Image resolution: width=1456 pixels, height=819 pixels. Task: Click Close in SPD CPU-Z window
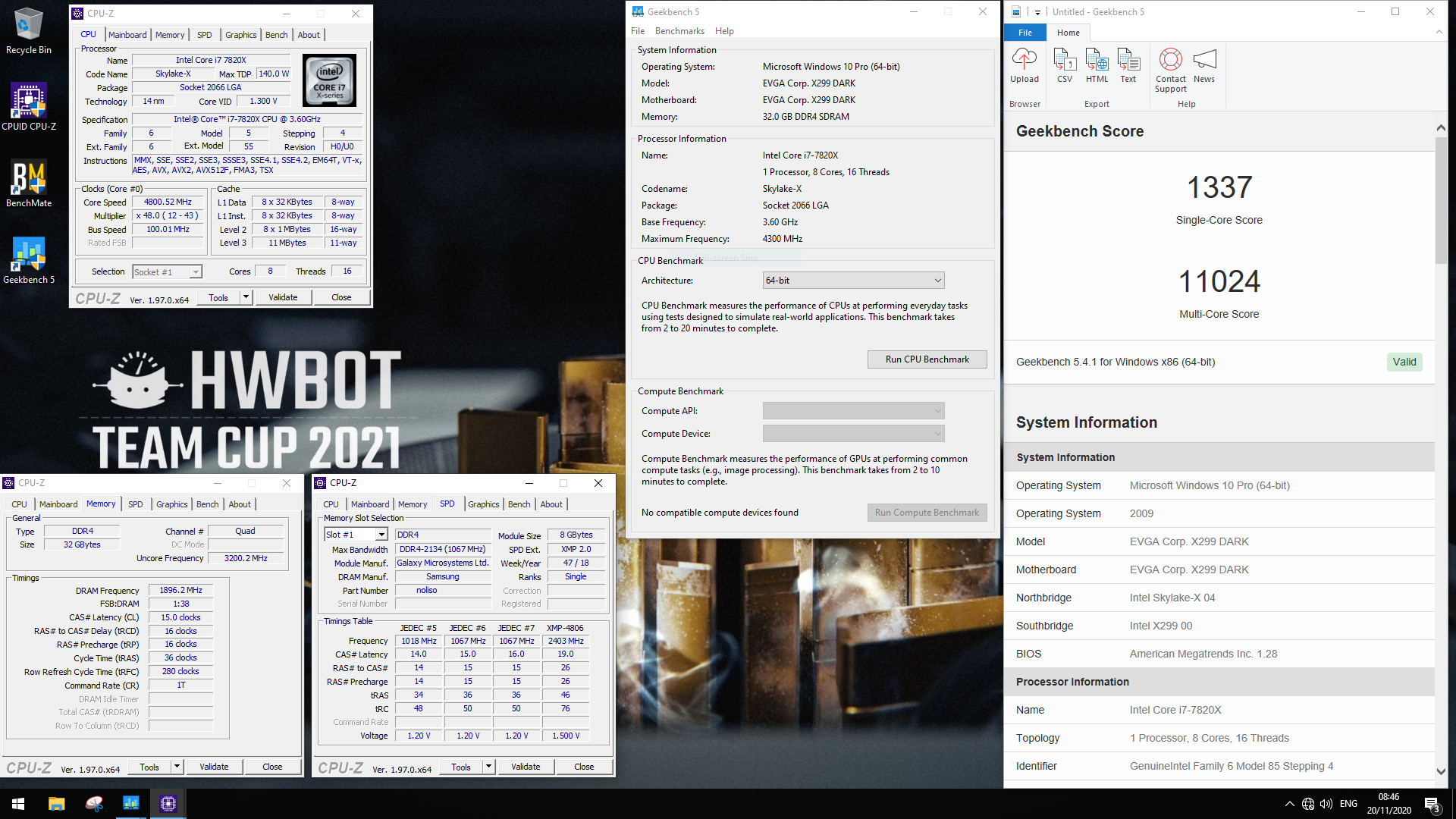(584, 767)
